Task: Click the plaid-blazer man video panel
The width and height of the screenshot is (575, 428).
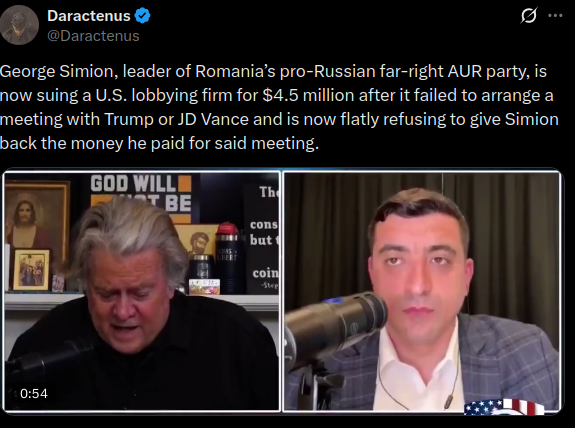Action: 422,291
